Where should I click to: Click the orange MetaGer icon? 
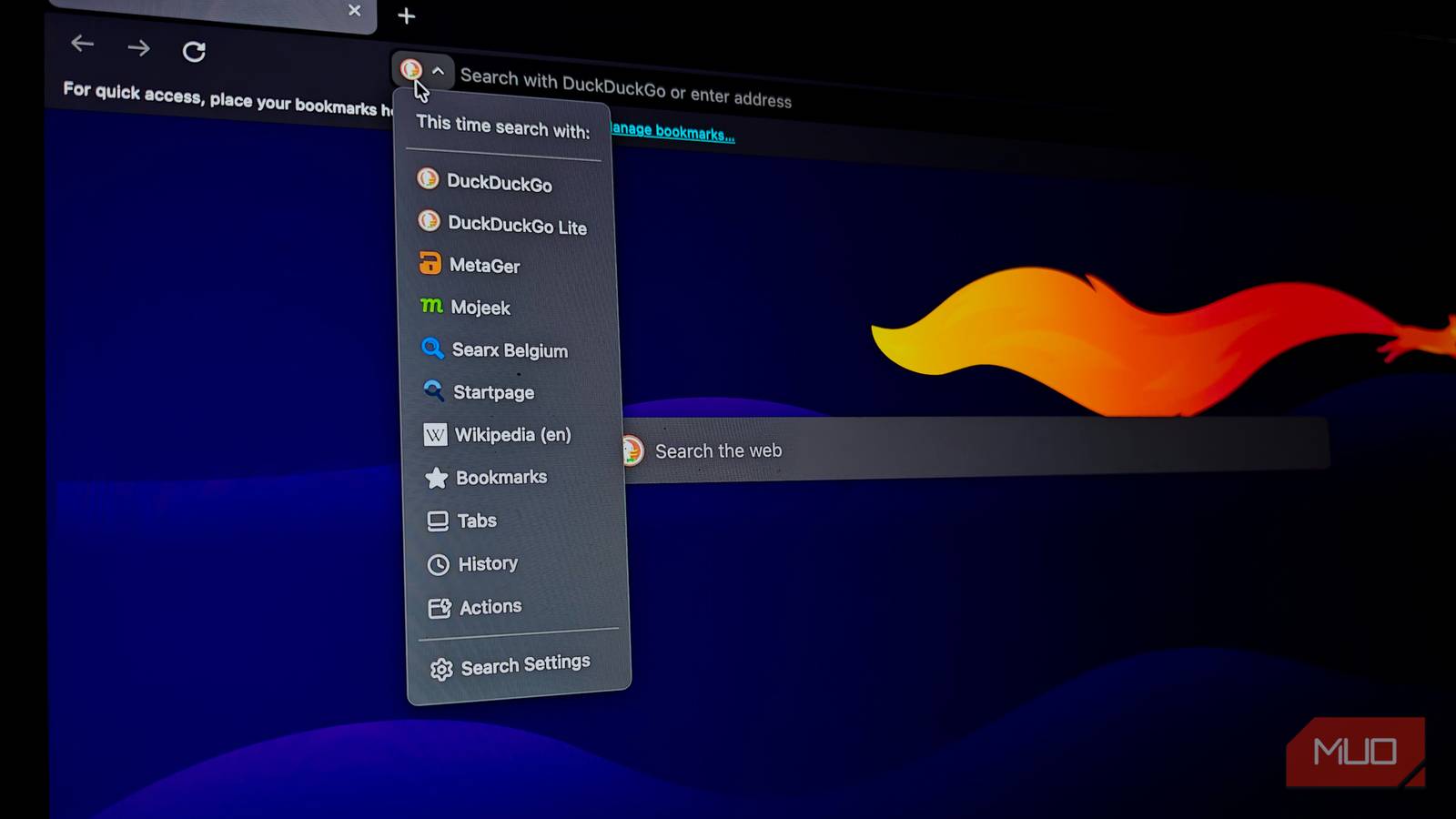430,263
